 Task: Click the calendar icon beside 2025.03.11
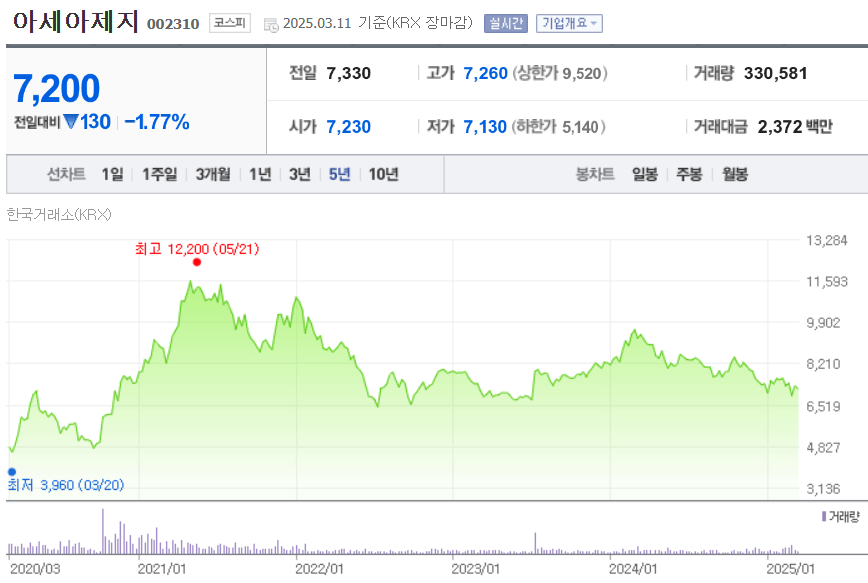[x=271, y=25]
